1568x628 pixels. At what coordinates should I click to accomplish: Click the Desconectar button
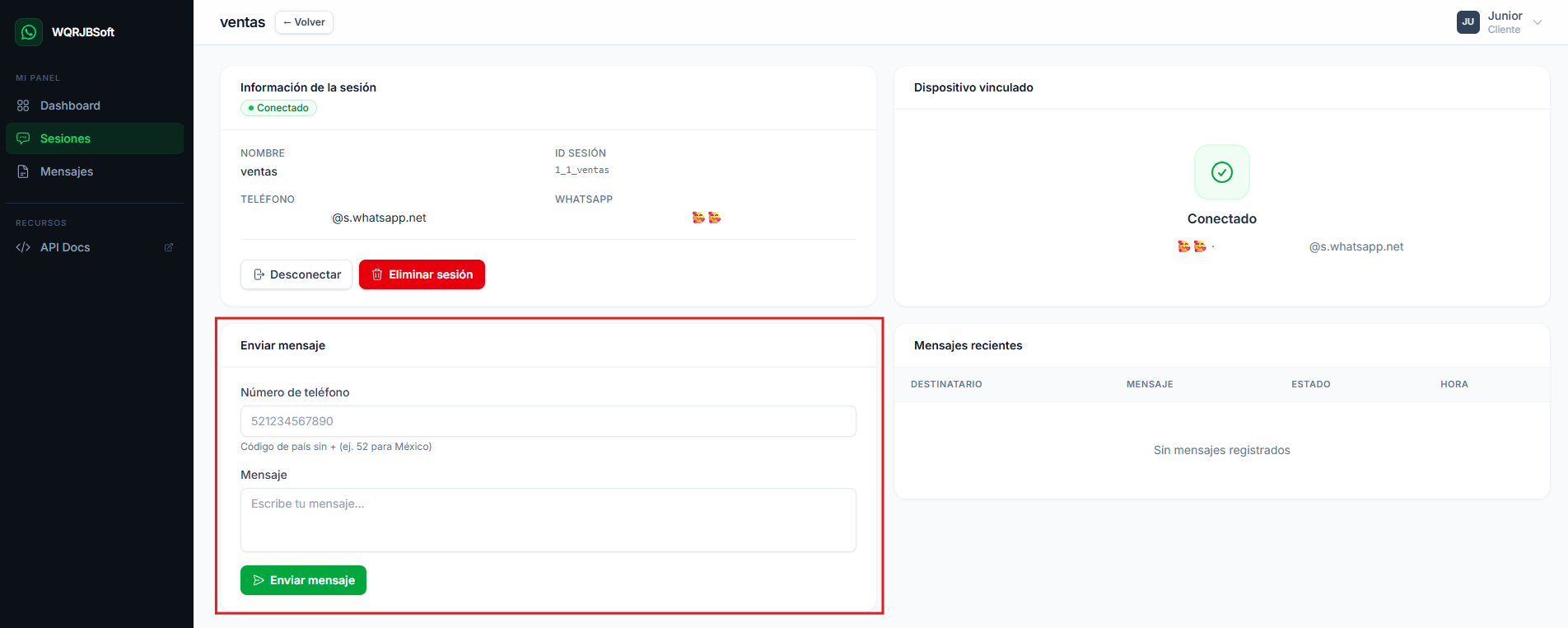(x=296, y=274)
